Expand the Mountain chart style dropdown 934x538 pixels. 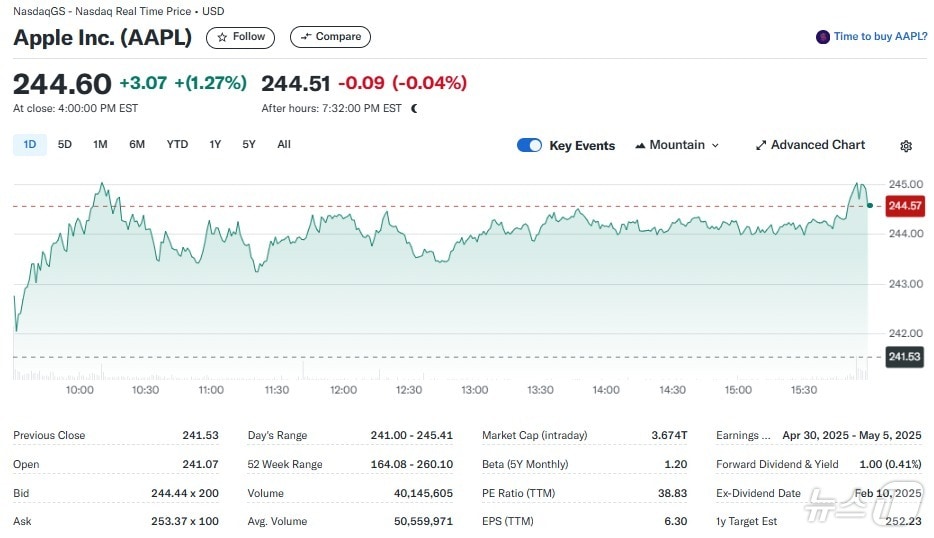[715, 145]
